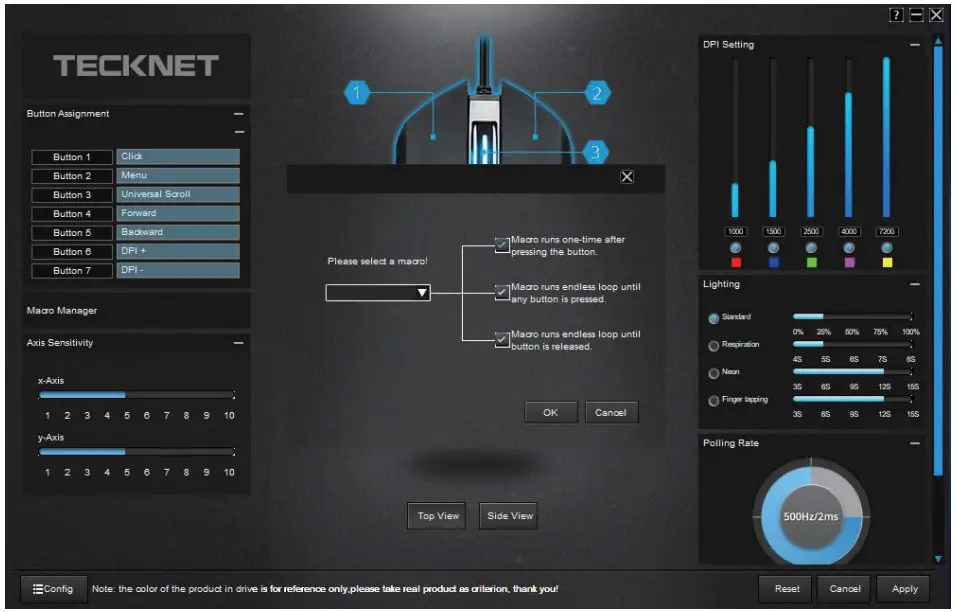Click the Reset button
This screenshot has height=612, width=957.
(786, 589)
